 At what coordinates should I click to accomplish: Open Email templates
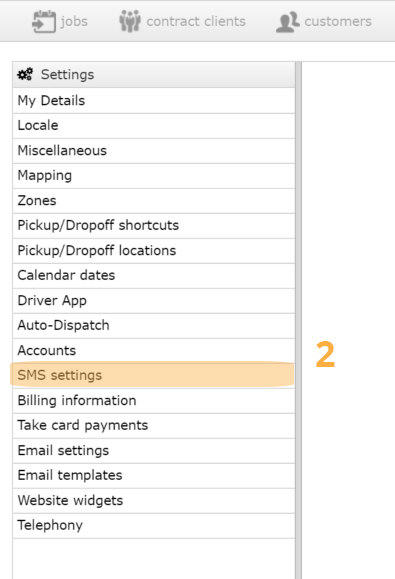(x=154, y=476)
